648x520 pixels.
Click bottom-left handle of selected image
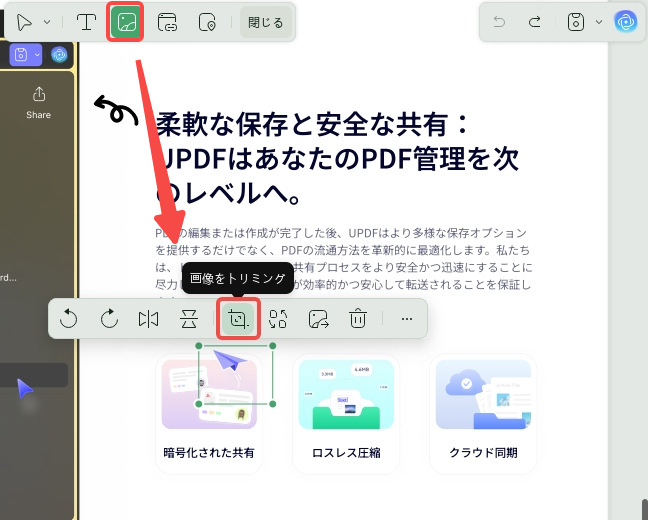click(199, 404)
